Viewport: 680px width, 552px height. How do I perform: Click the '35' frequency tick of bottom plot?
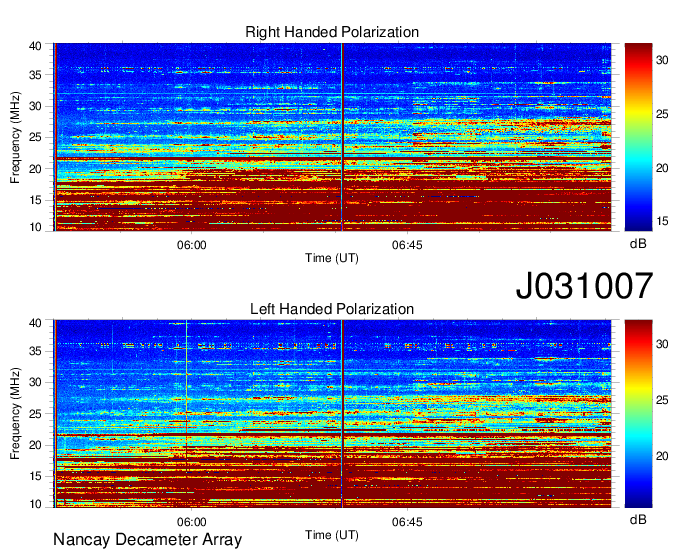coord(36,351)
